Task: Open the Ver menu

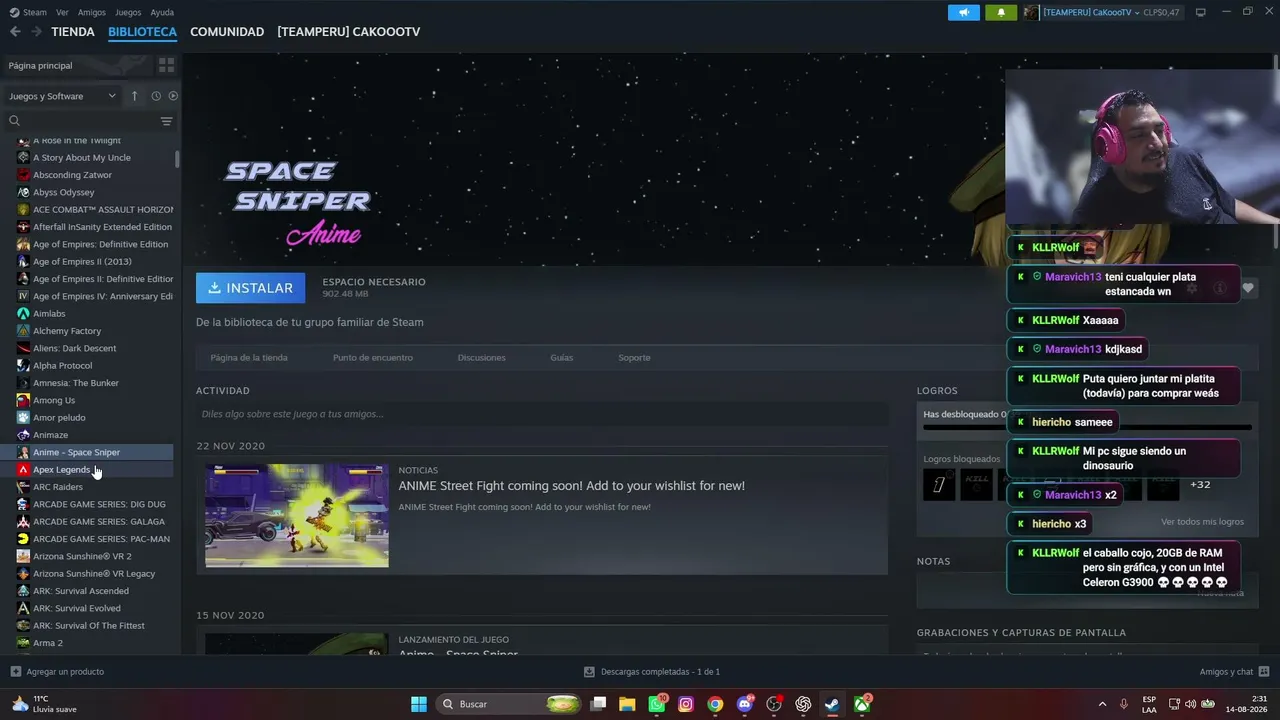Action: 62,12
